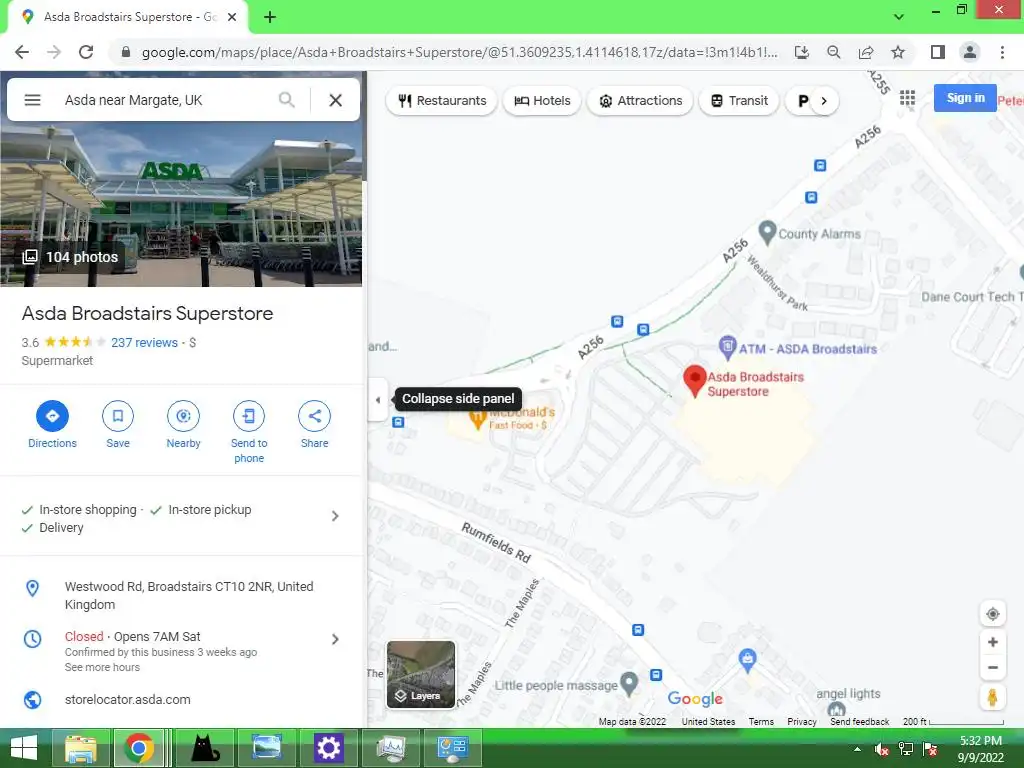Show Restaurants nearby
Image resolution: width=1024 pixels, height=768 pixels.
pos(442,101)
